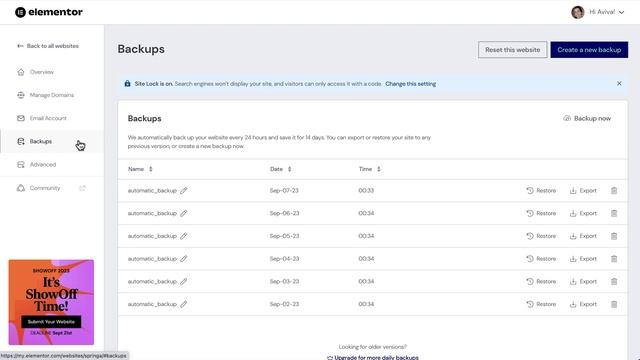Delete the Sep-05-23 backup with trash icon
The image size is (640, 360).
point(614,236)
